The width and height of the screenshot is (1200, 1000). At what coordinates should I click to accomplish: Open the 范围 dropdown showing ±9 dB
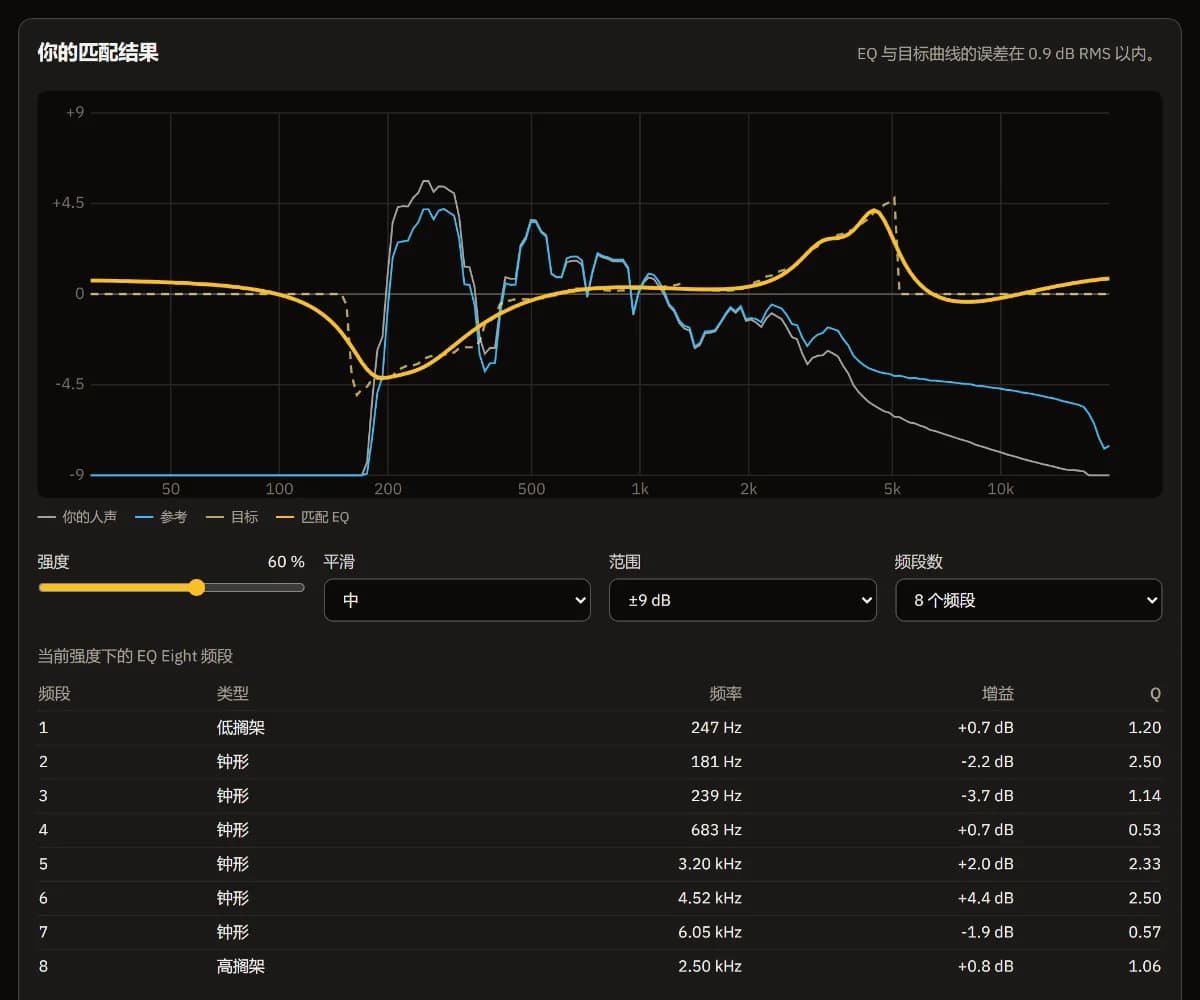tap(743, 600)
